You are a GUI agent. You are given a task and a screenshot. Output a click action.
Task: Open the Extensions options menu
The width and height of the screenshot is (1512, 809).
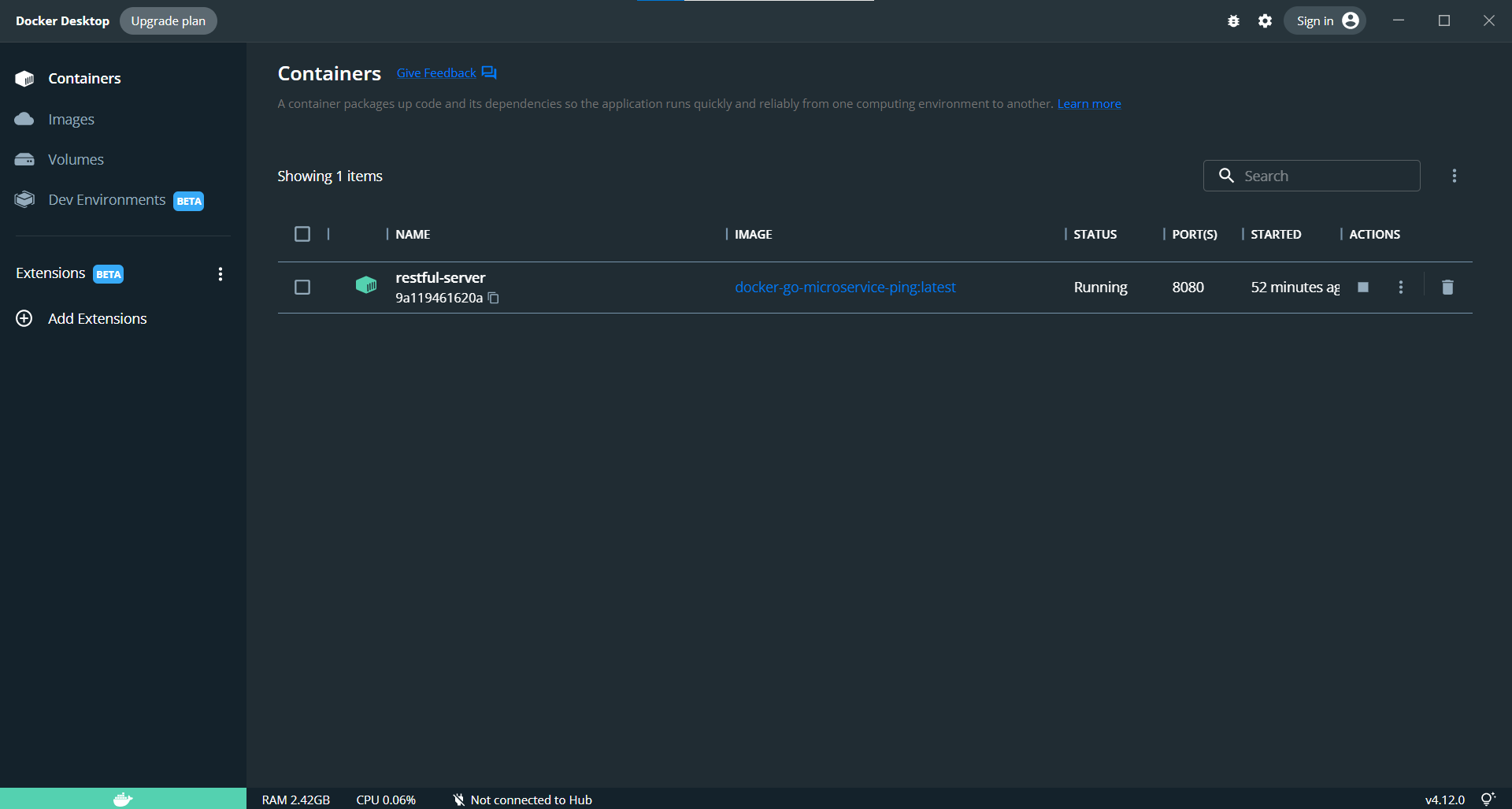click(x=220, y=273)
